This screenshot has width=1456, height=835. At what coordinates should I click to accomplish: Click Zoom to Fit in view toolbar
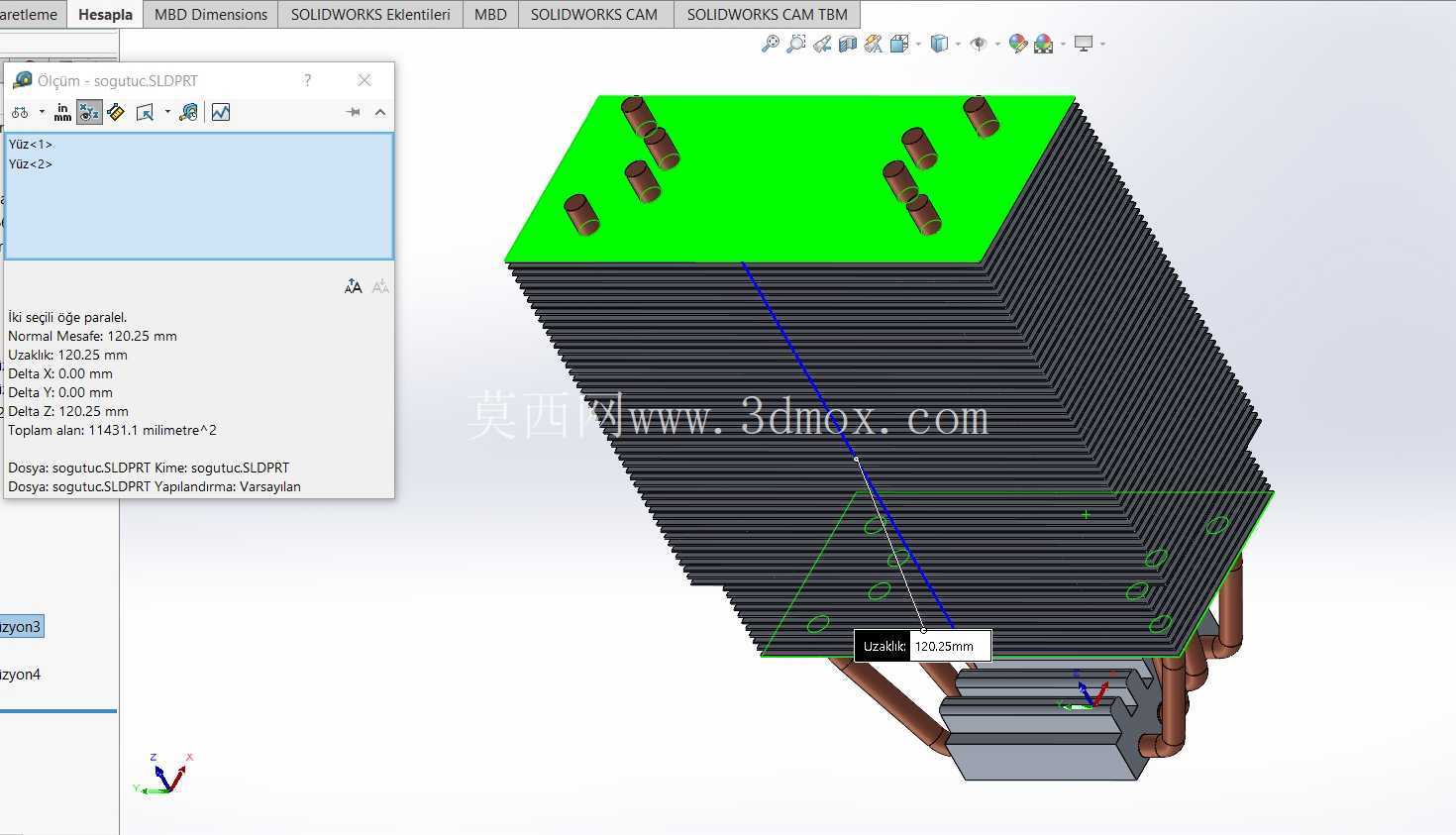[770, 44]
